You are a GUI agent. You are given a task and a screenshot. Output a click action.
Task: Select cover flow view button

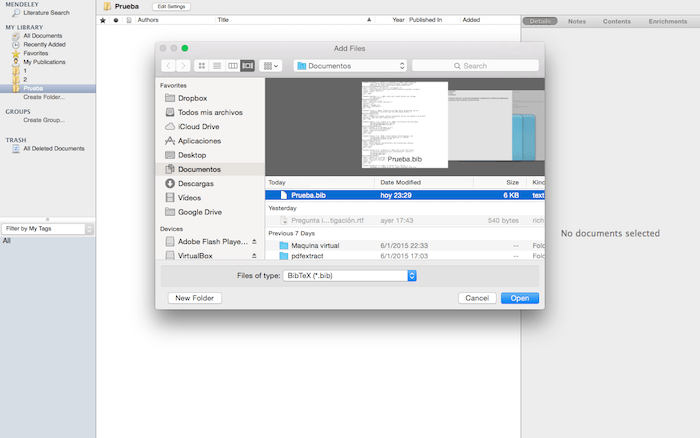point(247,66)
